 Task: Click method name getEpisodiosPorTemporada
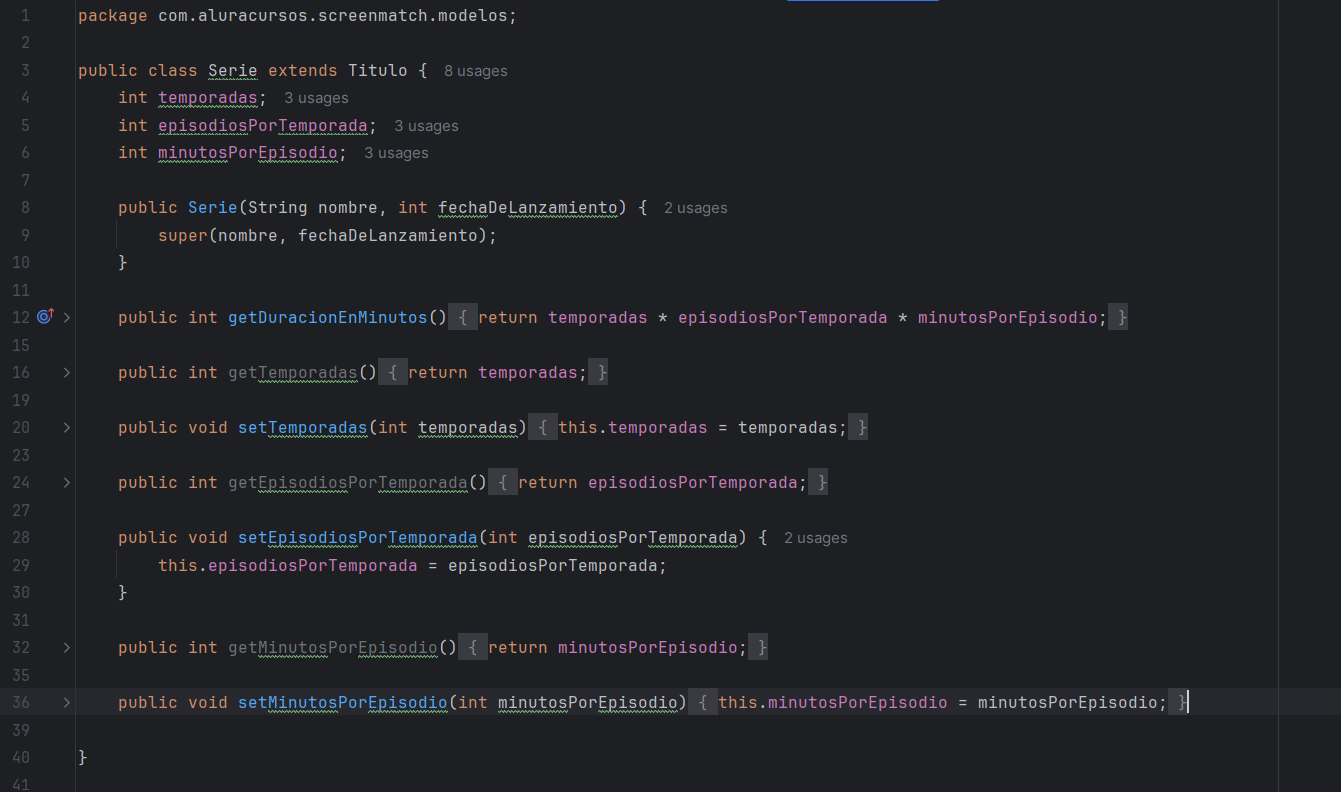pos(348,482)
